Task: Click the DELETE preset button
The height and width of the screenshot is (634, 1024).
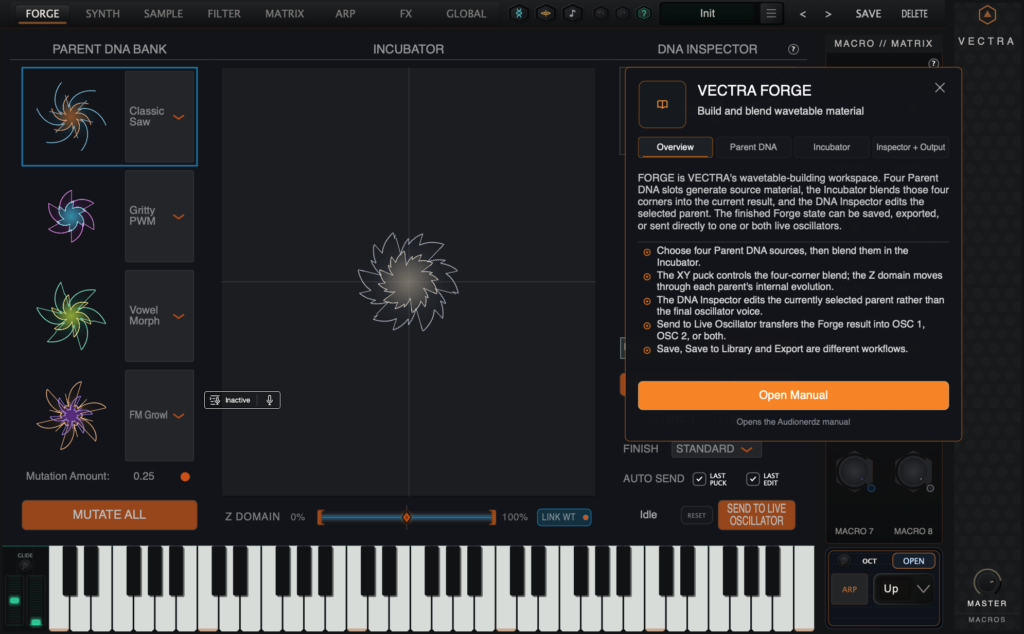Action: coord(914,14)
